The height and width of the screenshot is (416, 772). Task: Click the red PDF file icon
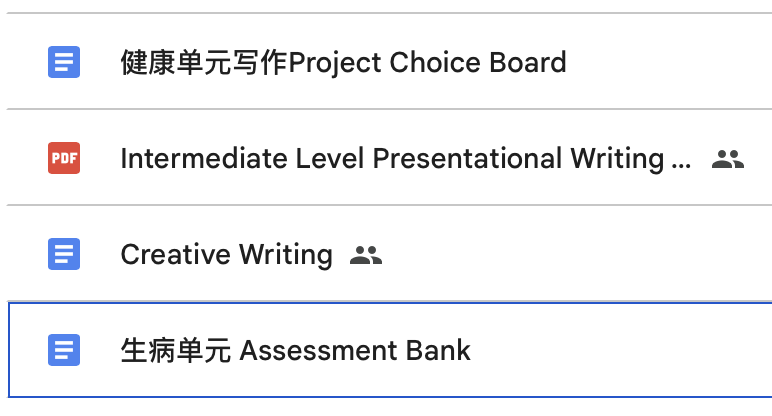click(64, 159)
